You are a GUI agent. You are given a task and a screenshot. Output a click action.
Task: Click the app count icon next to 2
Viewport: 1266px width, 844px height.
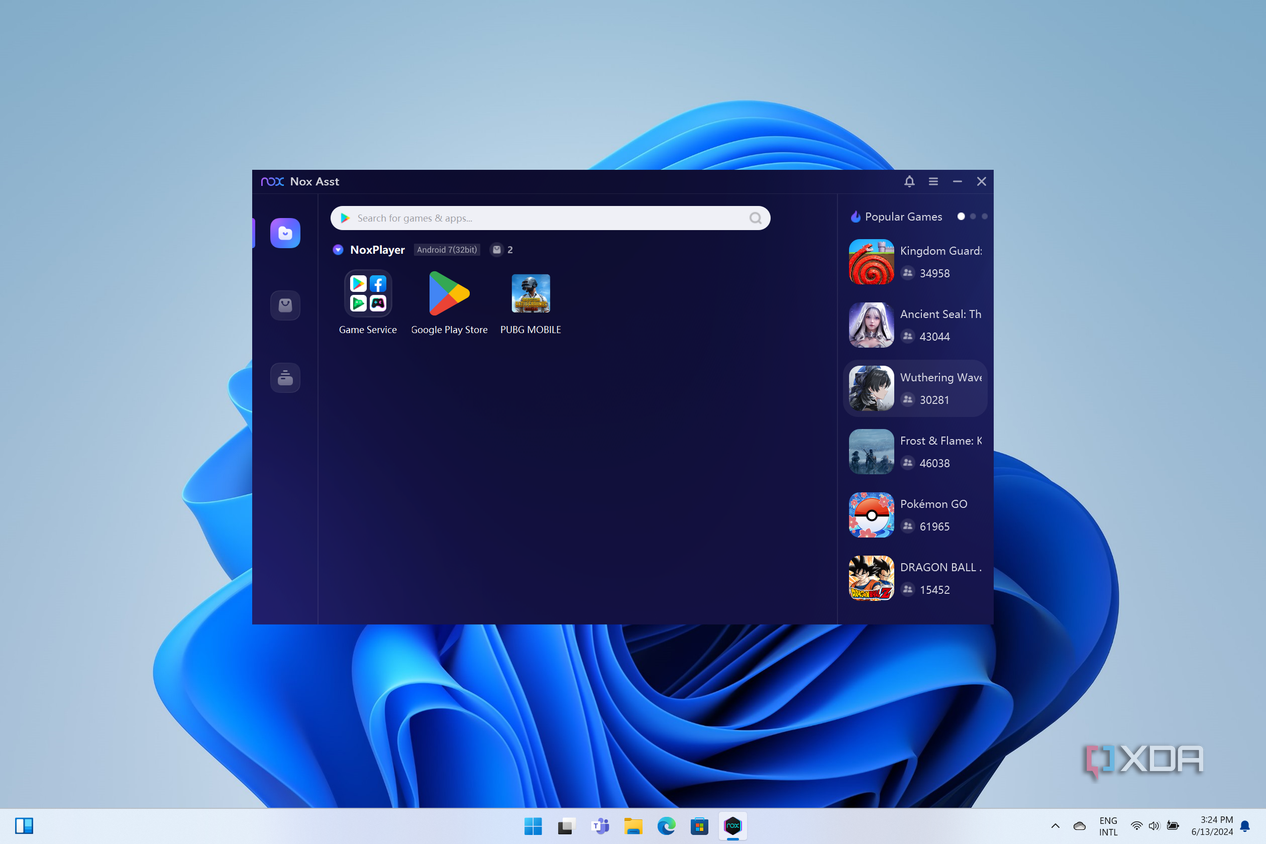pos(496,250)
